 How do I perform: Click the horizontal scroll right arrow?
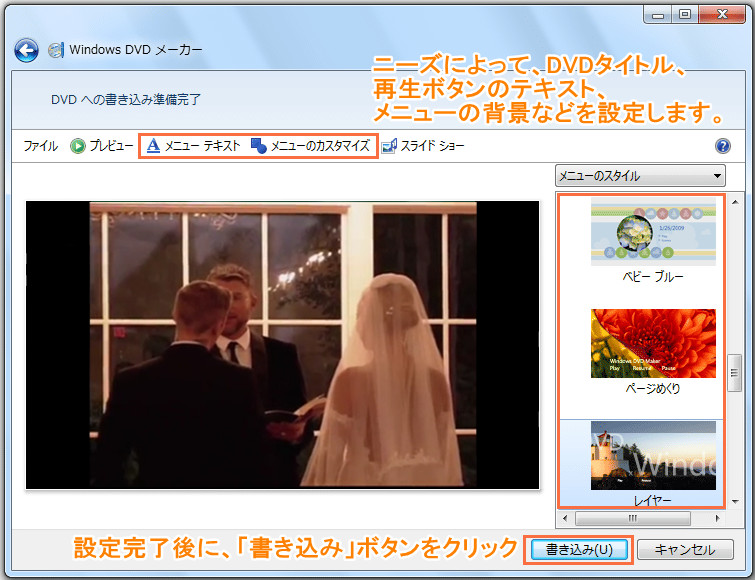[x=717, y=518]
